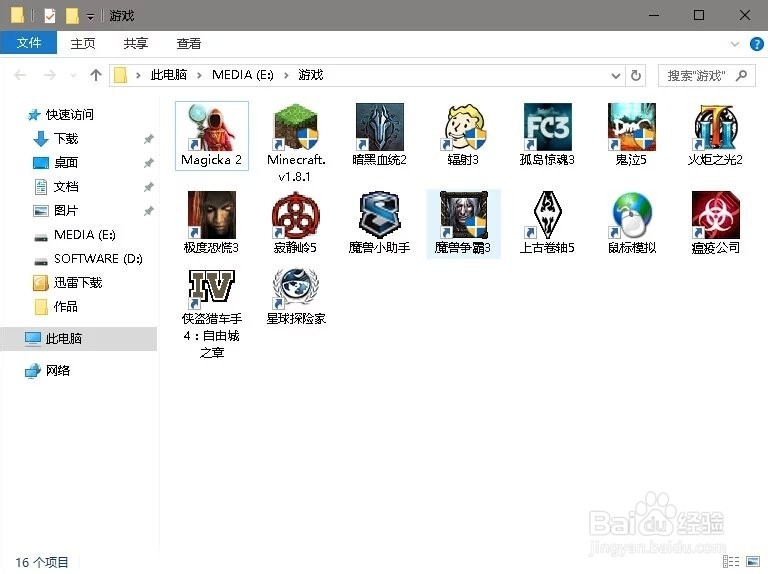Open the Magicka 2 shortcut
The width and height of the screenshot is (768, 574).
[212, 136]
